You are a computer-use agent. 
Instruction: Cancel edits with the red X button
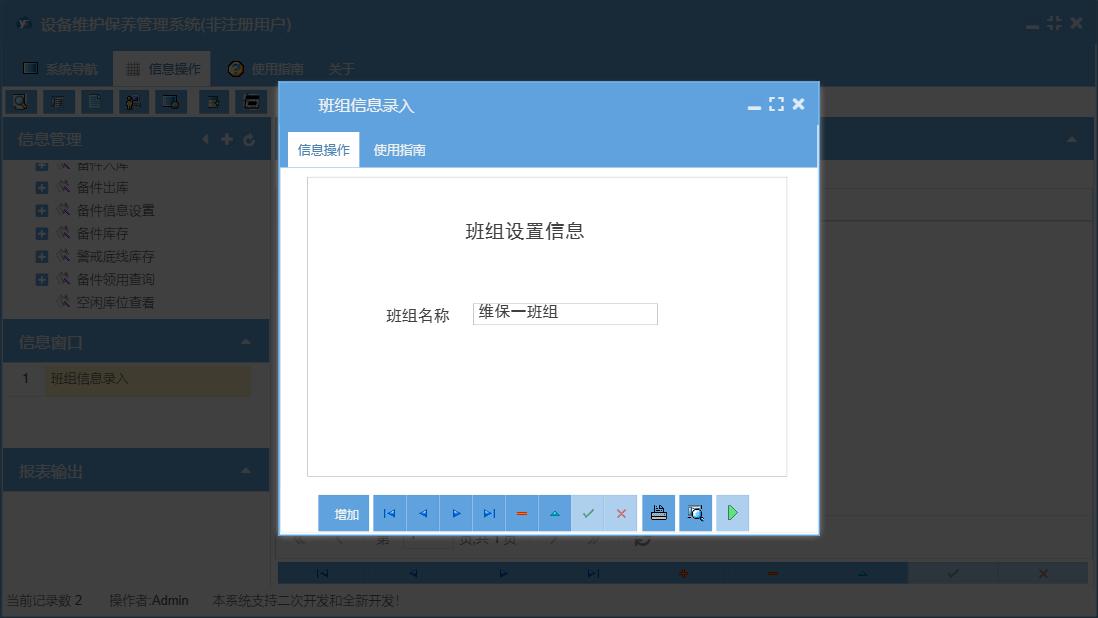click(x=621, y=512)
